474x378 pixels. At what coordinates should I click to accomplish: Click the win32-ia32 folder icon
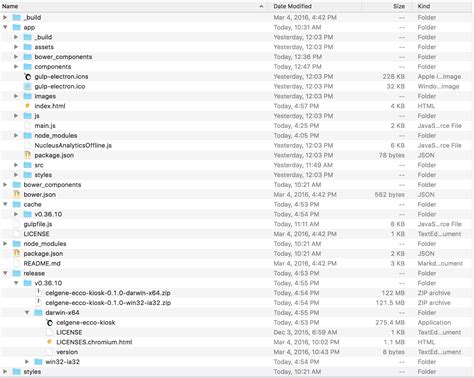coord(39,362)
